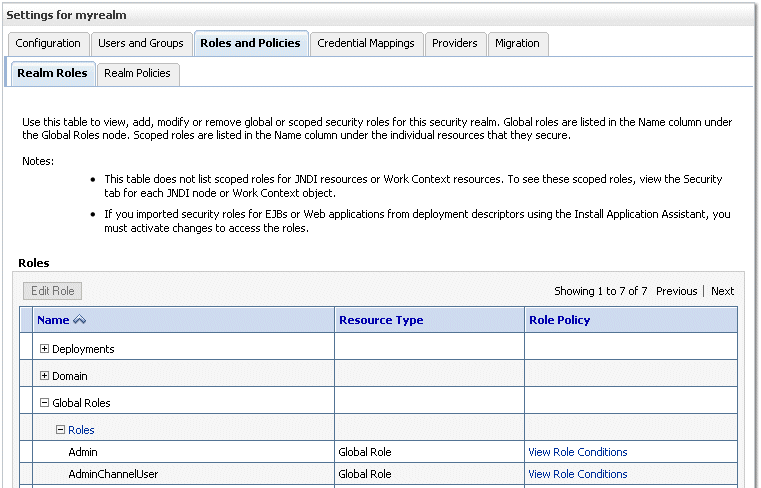Switch to Realm Policies sub-tab
This screenshot has height=488, width=761.
137,74
